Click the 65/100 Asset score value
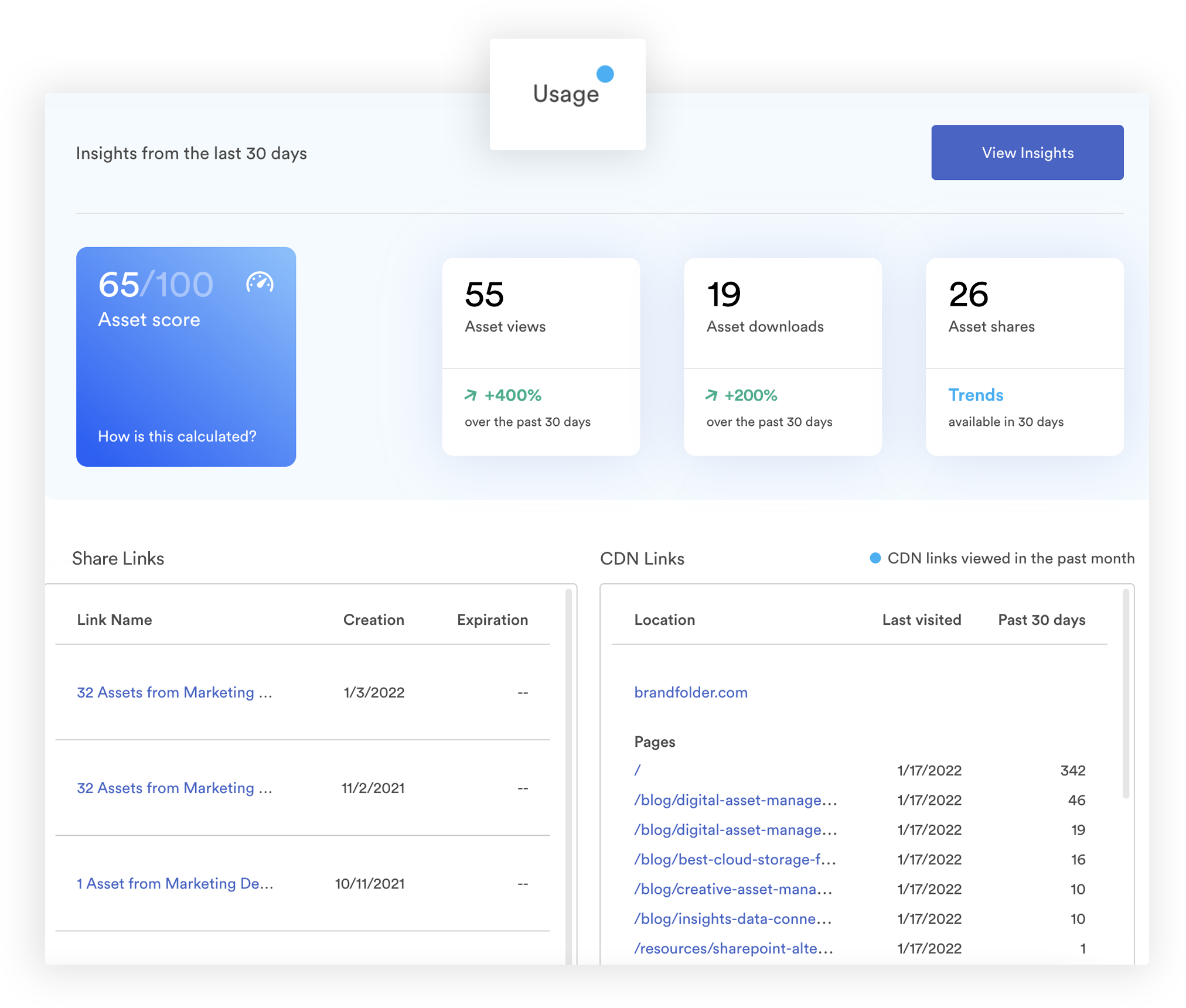 pyautogui.click(x=155, y=285)
